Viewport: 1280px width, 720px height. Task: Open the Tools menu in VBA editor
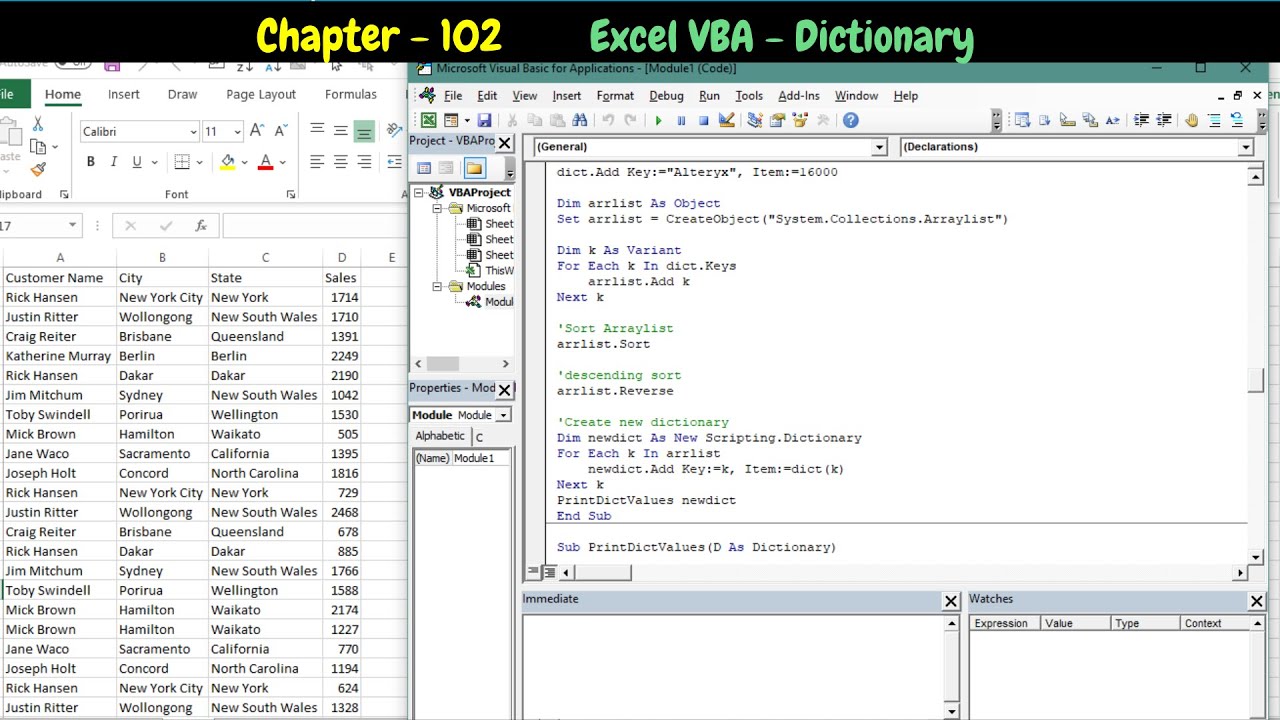pyautogui.click(x=749, y=96)
